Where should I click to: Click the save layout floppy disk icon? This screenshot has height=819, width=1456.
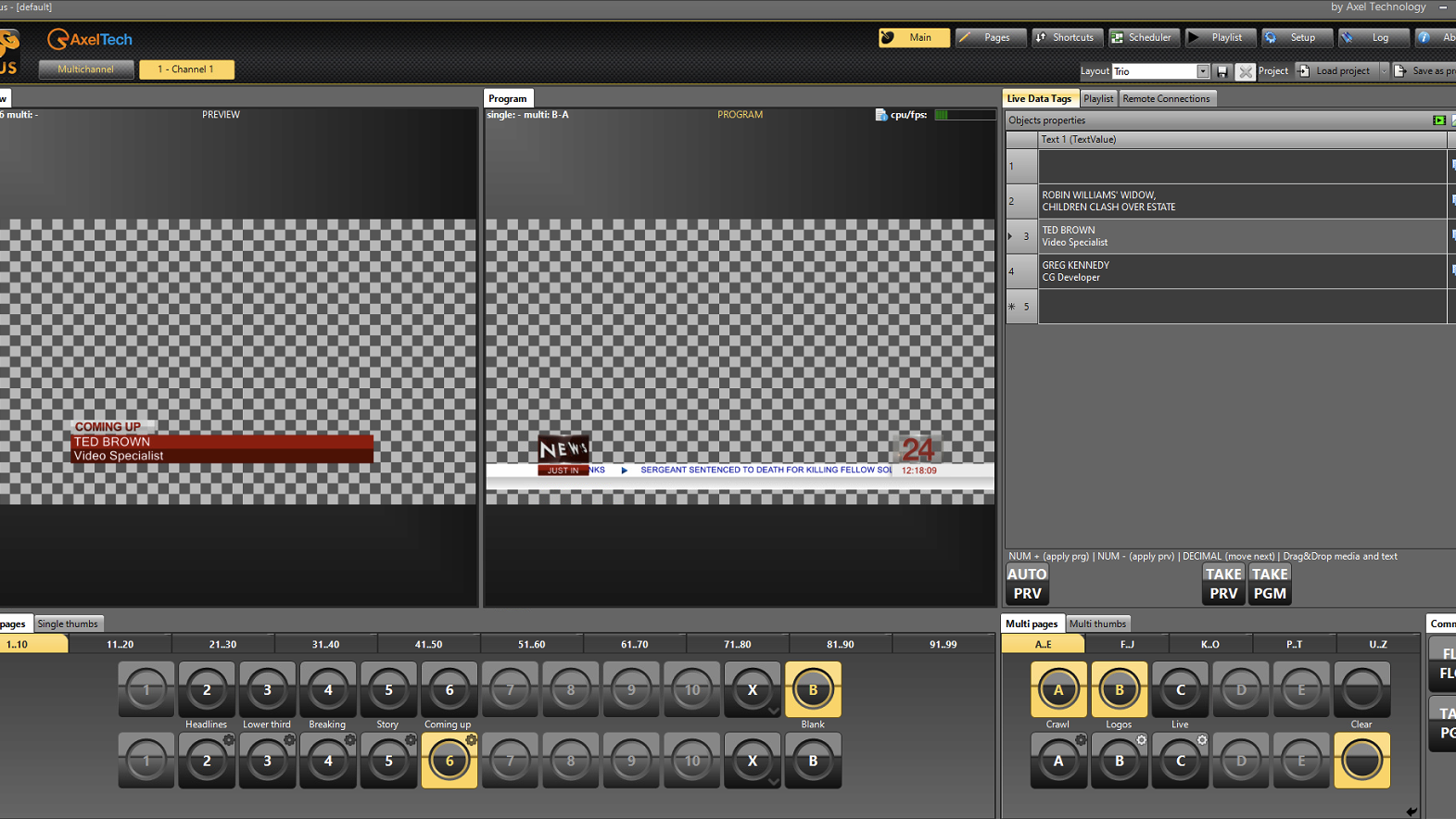point(1222,71)
